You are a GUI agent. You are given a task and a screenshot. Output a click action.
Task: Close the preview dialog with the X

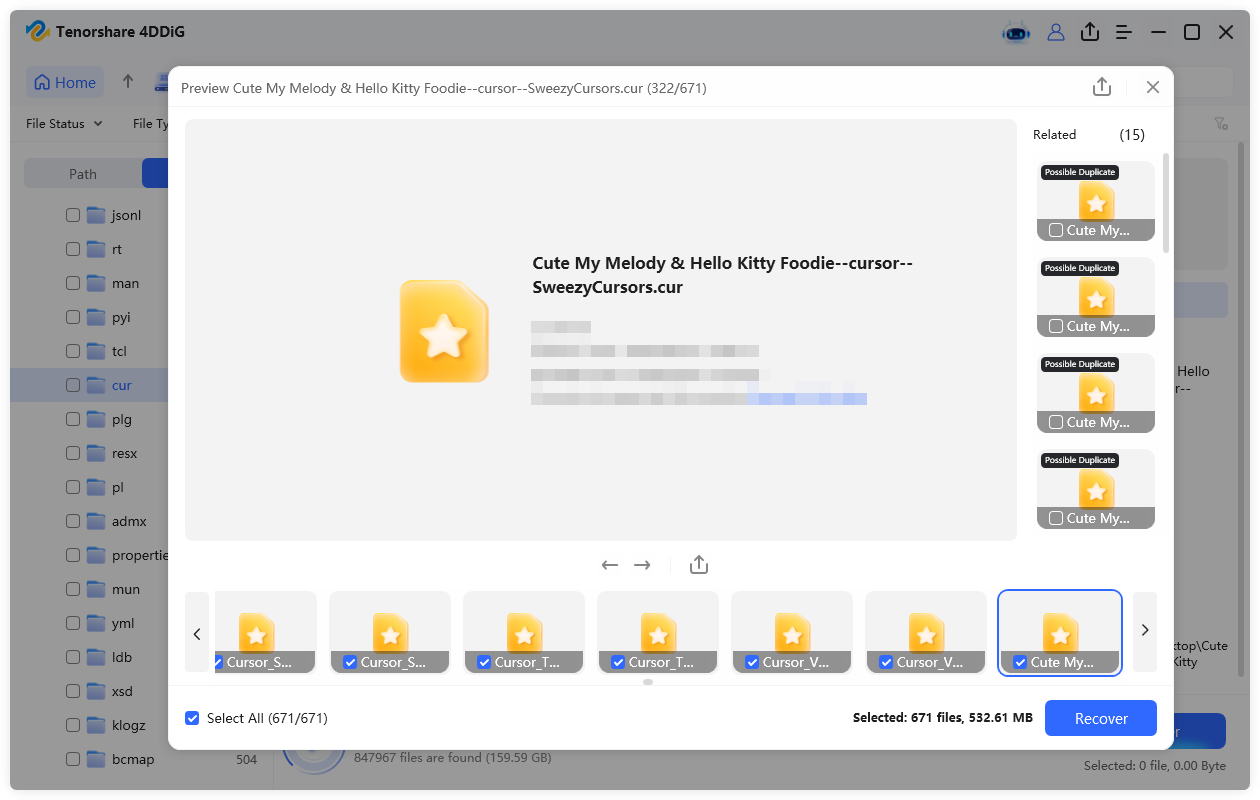click(1153, 87)
